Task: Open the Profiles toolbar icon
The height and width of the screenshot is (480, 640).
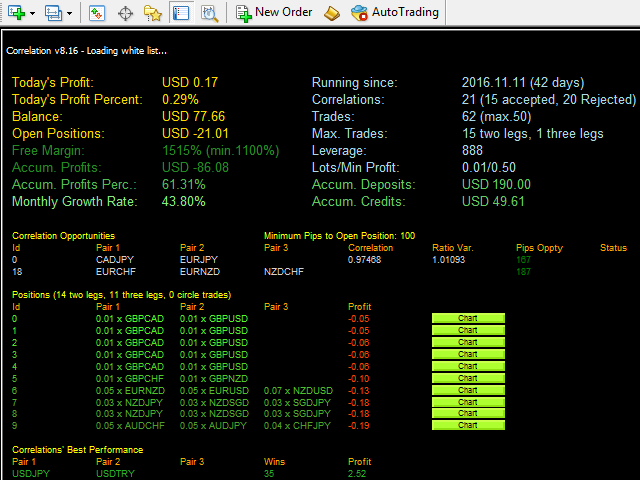Action: [53, 13]
